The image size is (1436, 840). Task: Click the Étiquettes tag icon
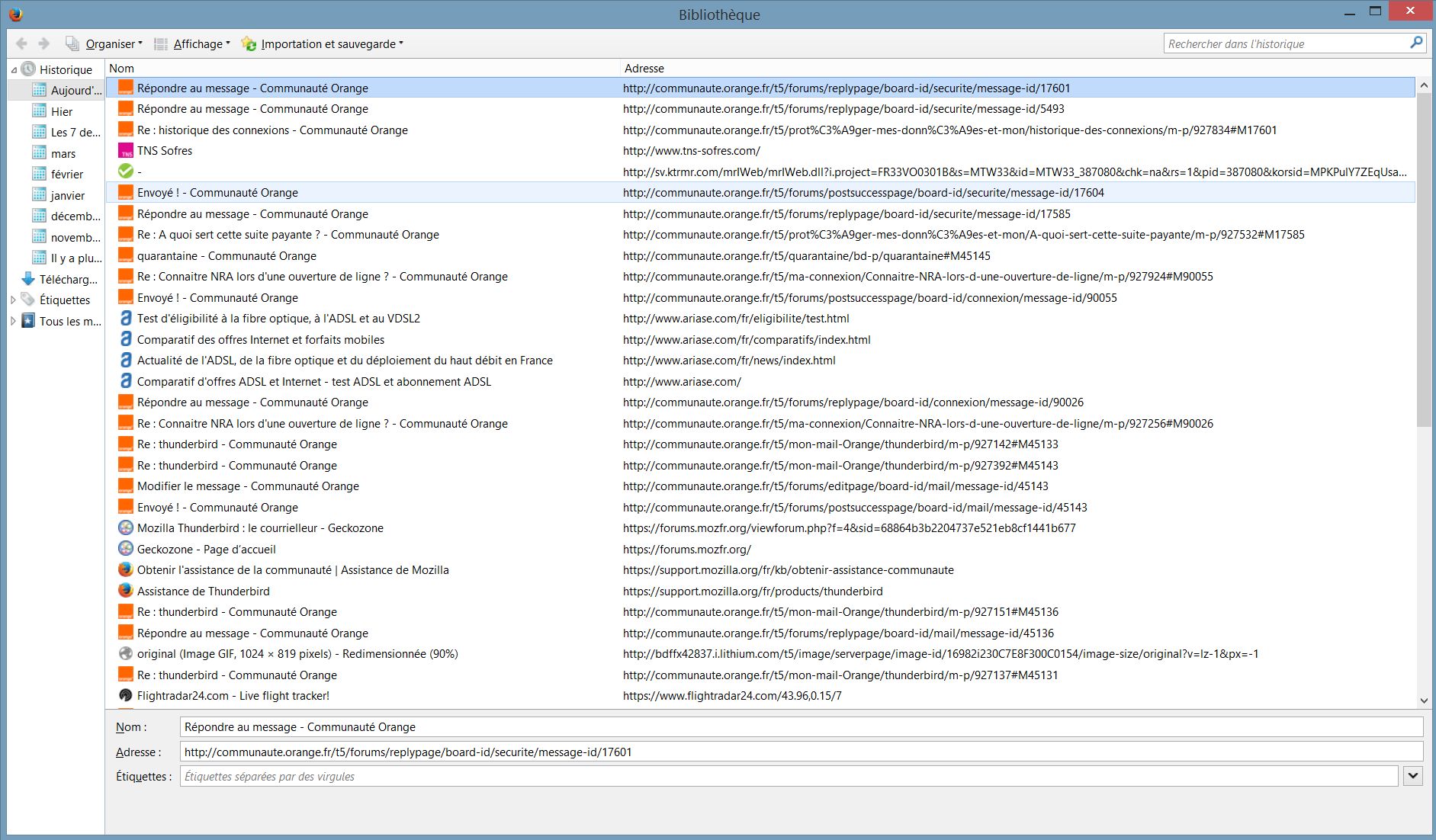28,300
